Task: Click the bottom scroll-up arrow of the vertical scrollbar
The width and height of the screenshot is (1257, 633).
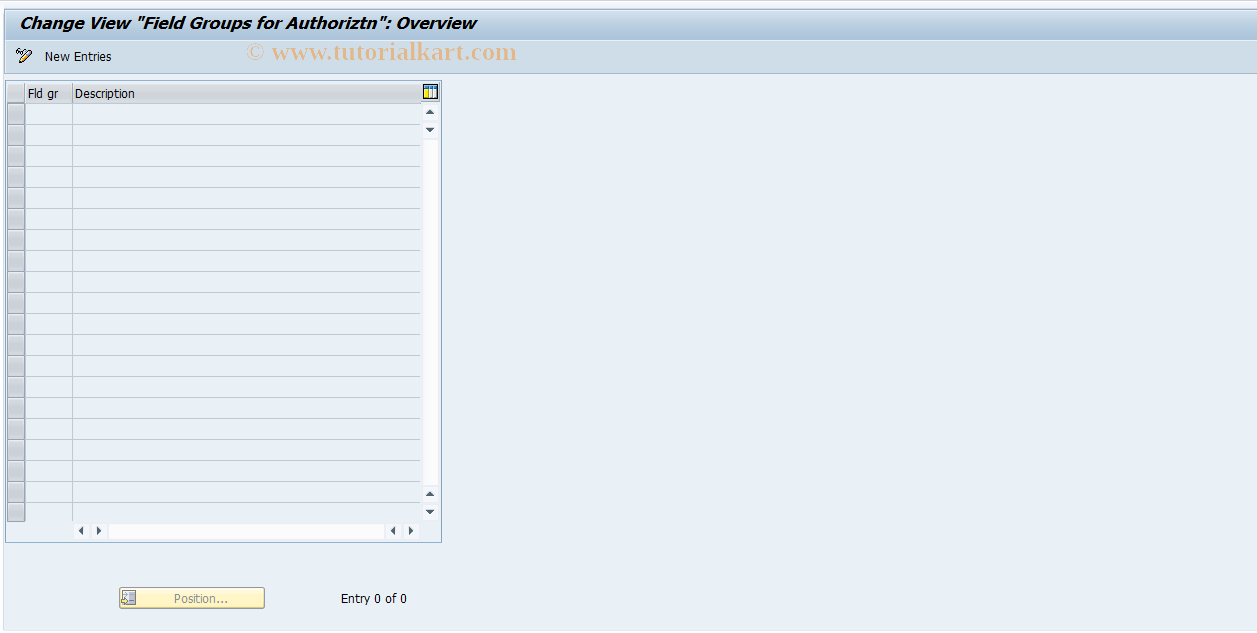Action: (430, 494)
